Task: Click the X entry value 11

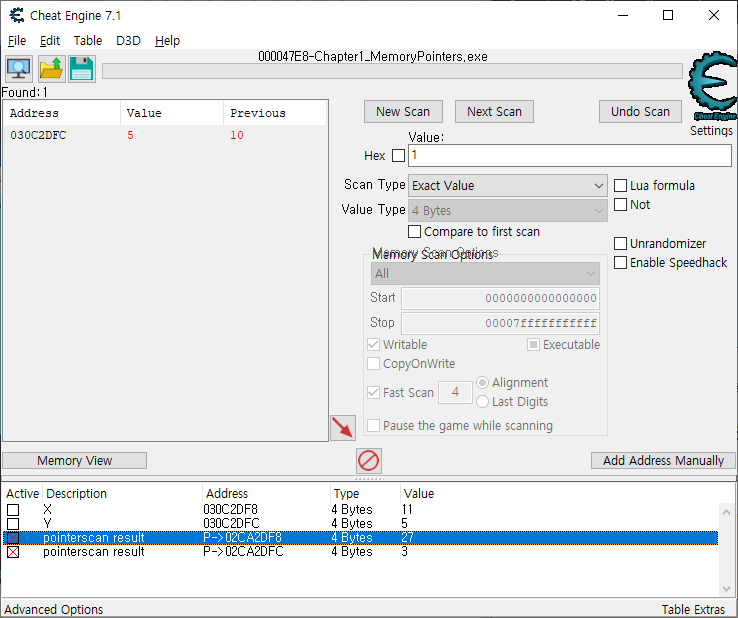Action: pos(407,510)
